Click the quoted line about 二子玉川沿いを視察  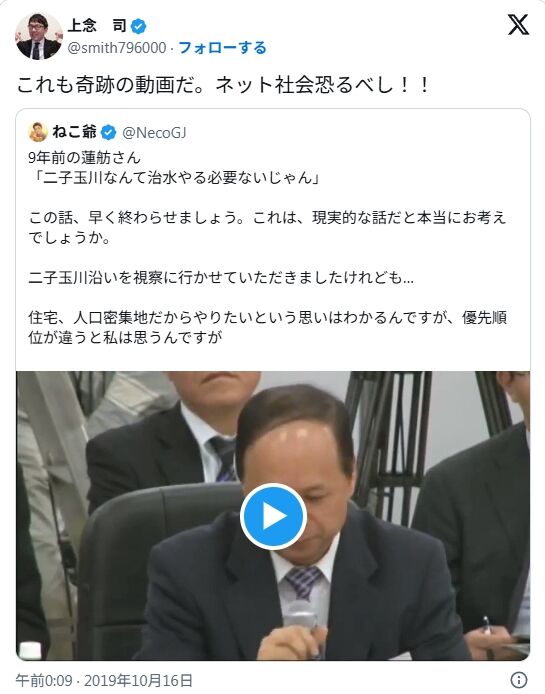click(221, 278)
